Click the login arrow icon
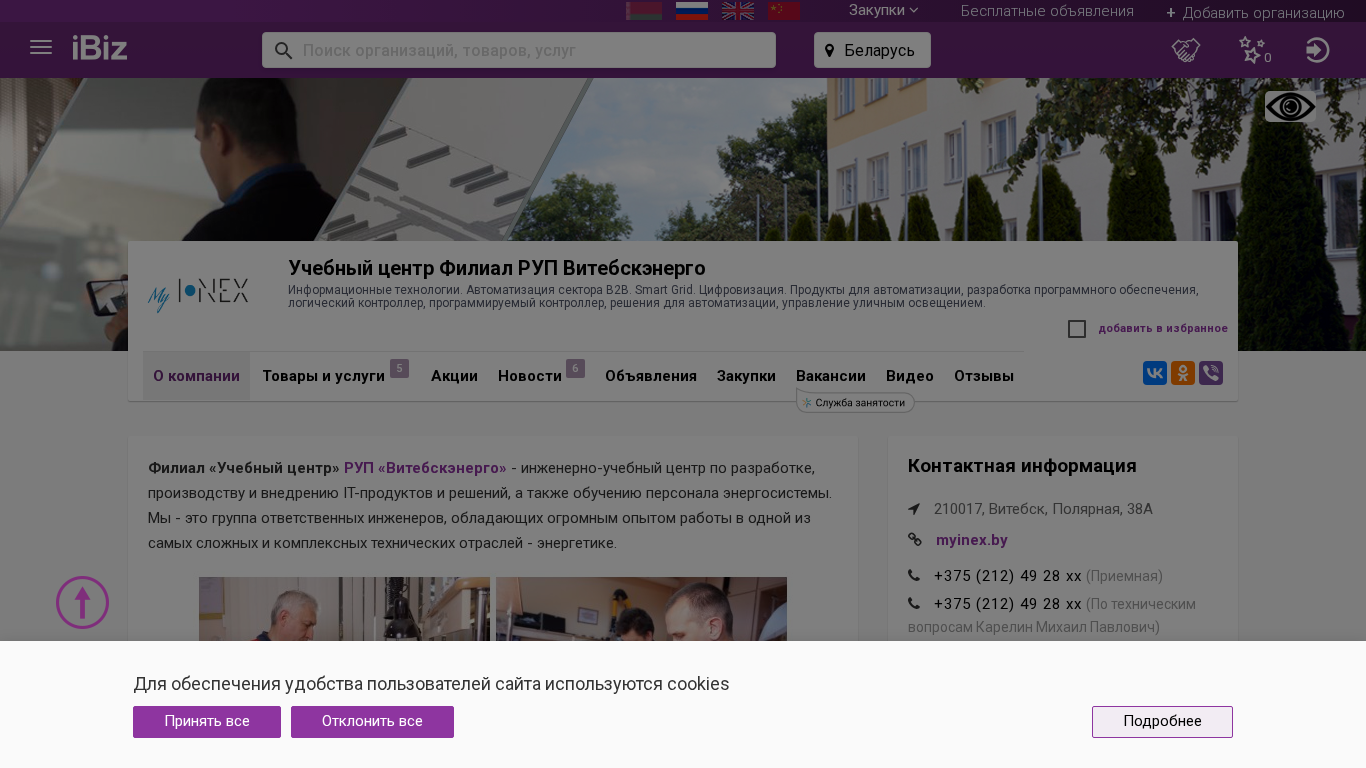 (1318, 50)
